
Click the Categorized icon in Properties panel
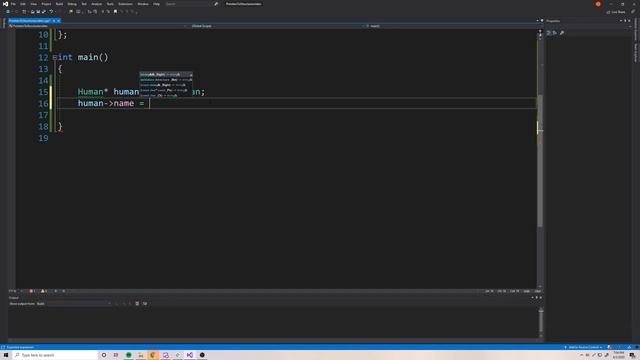(549, 33)
